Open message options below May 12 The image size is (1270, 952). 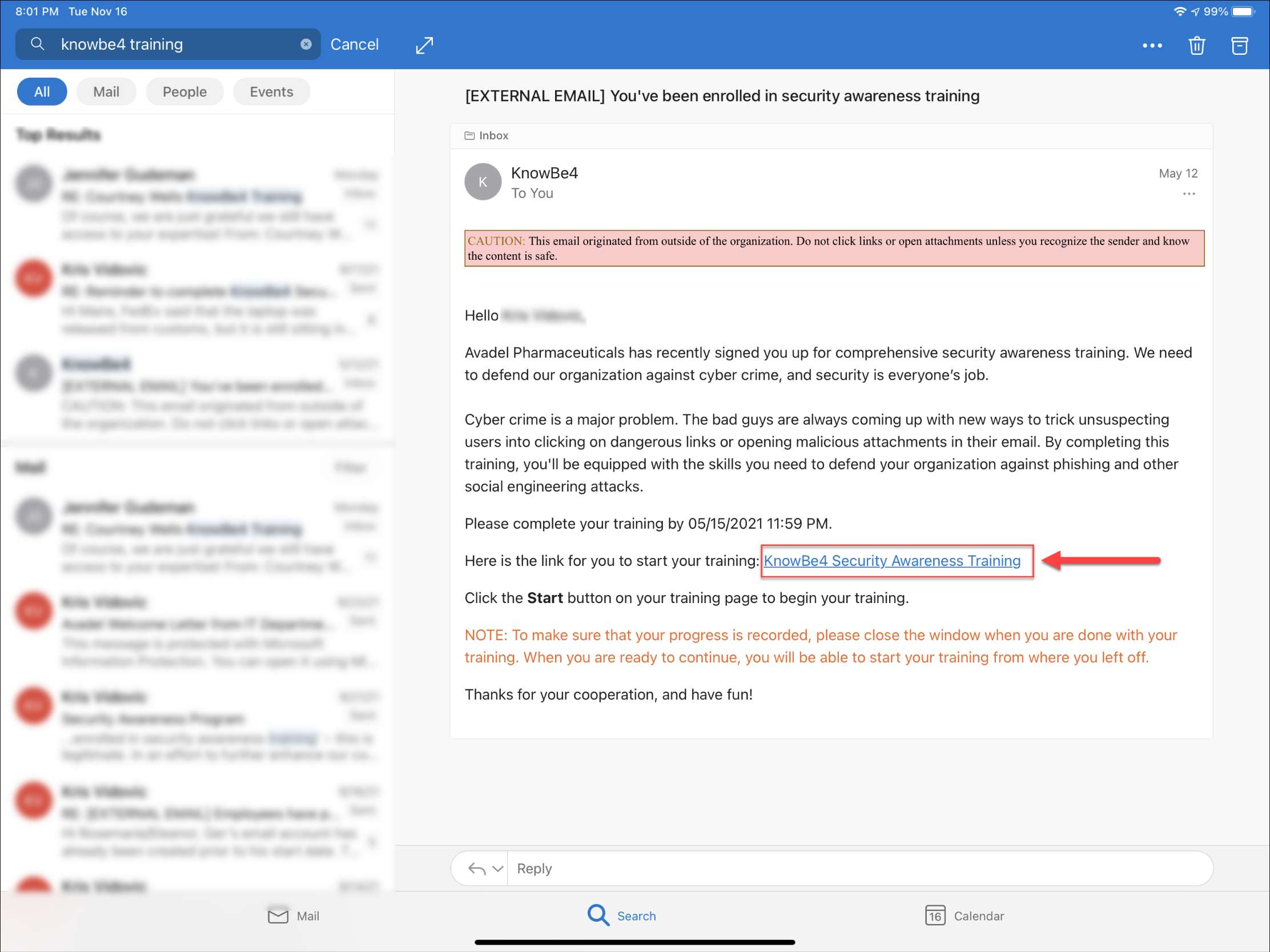click(1188, 194)
